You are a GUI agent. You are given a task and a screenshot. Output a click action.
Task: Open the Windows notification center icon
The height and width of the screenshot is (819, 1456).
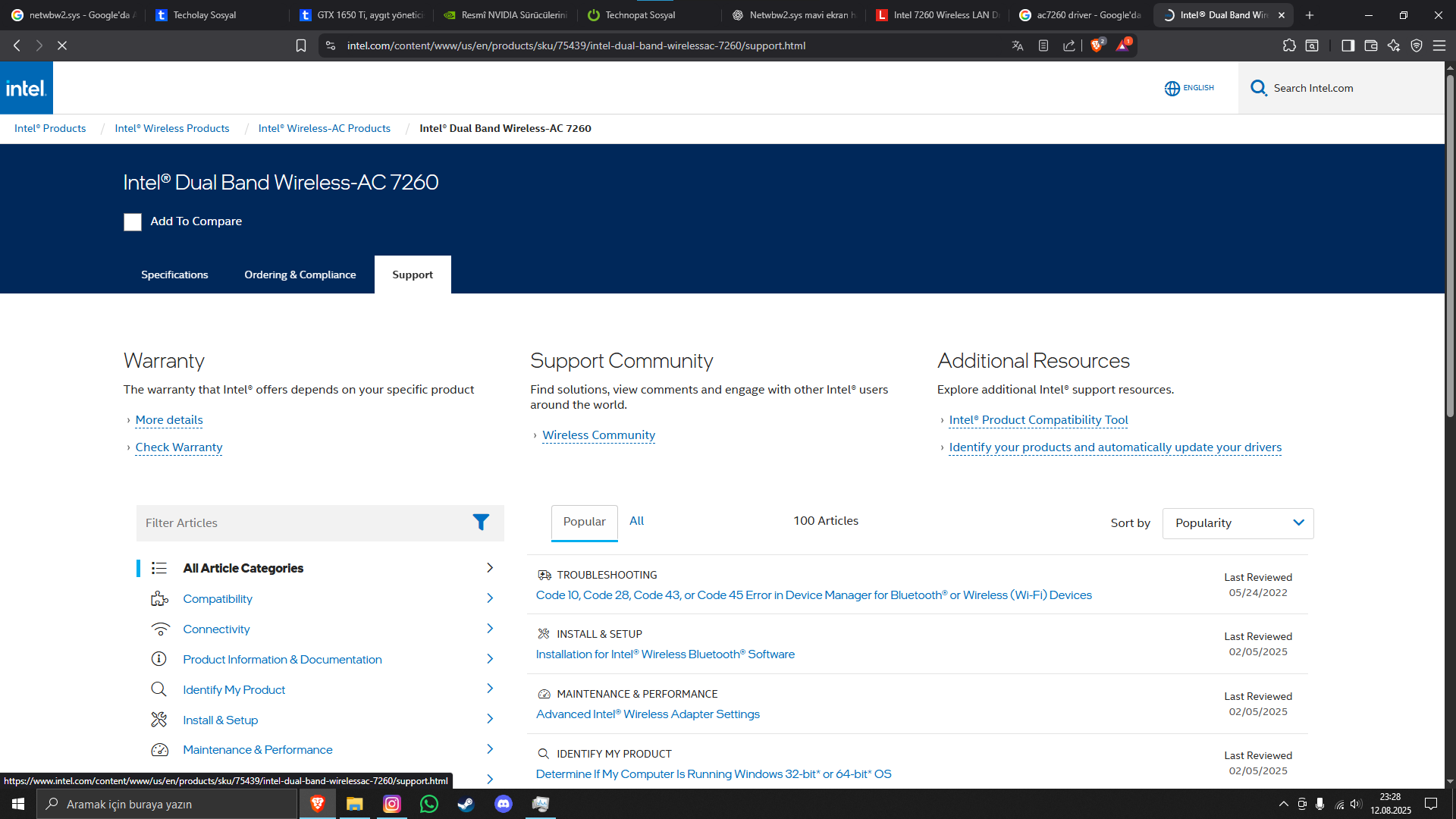pos(1431,804)
